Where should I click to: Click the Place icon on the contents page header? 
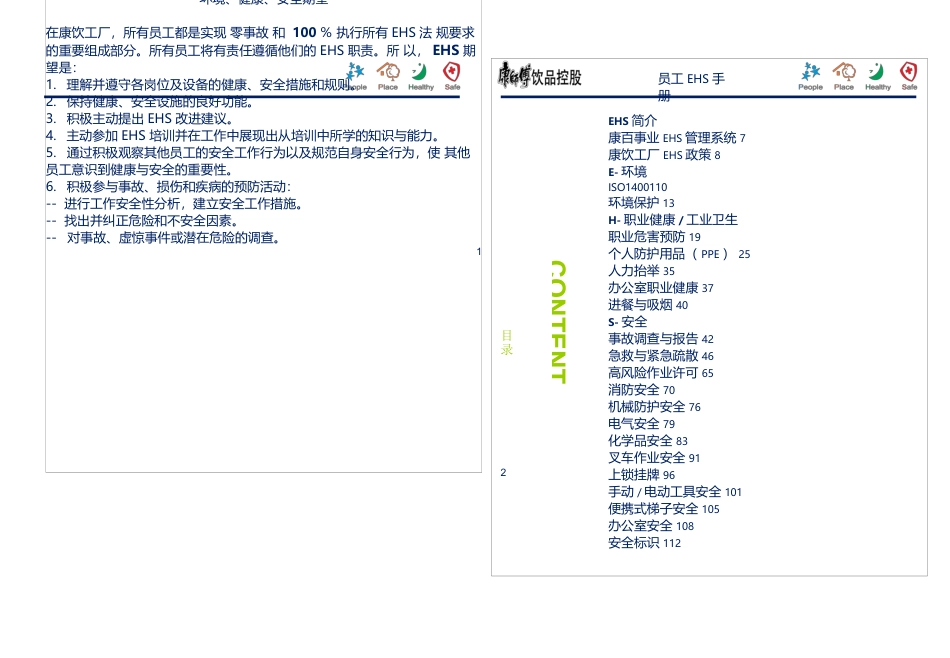click(x=843, y=76)
